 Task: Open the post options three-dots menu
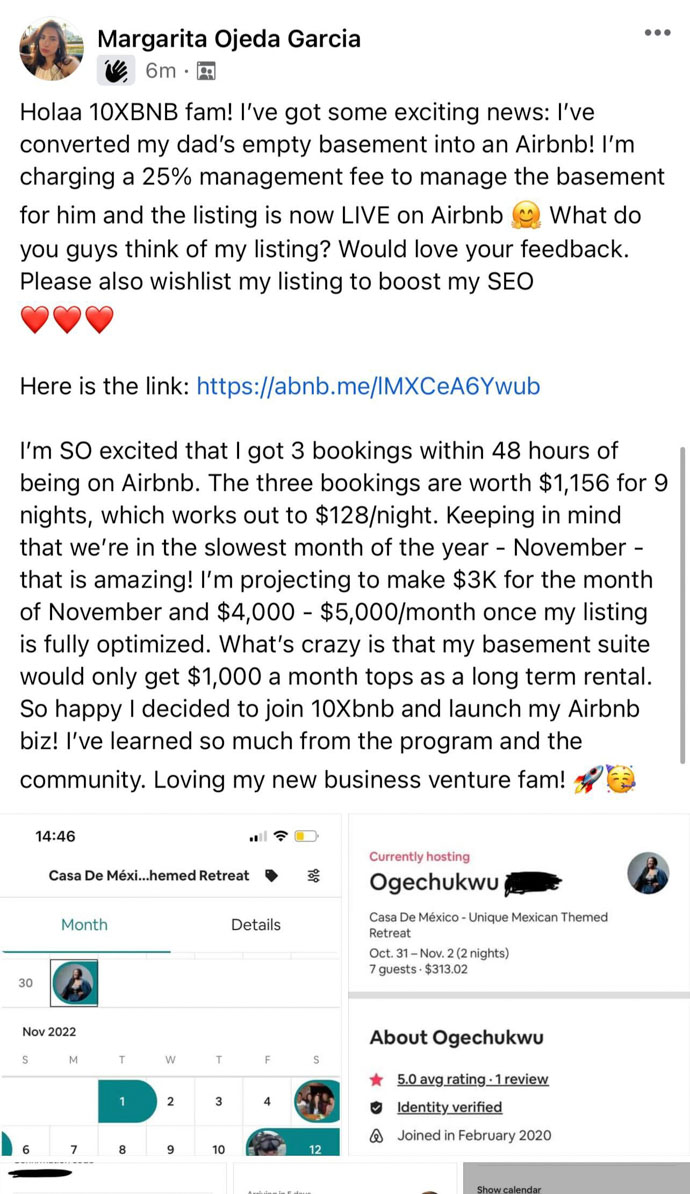(657, 33)
